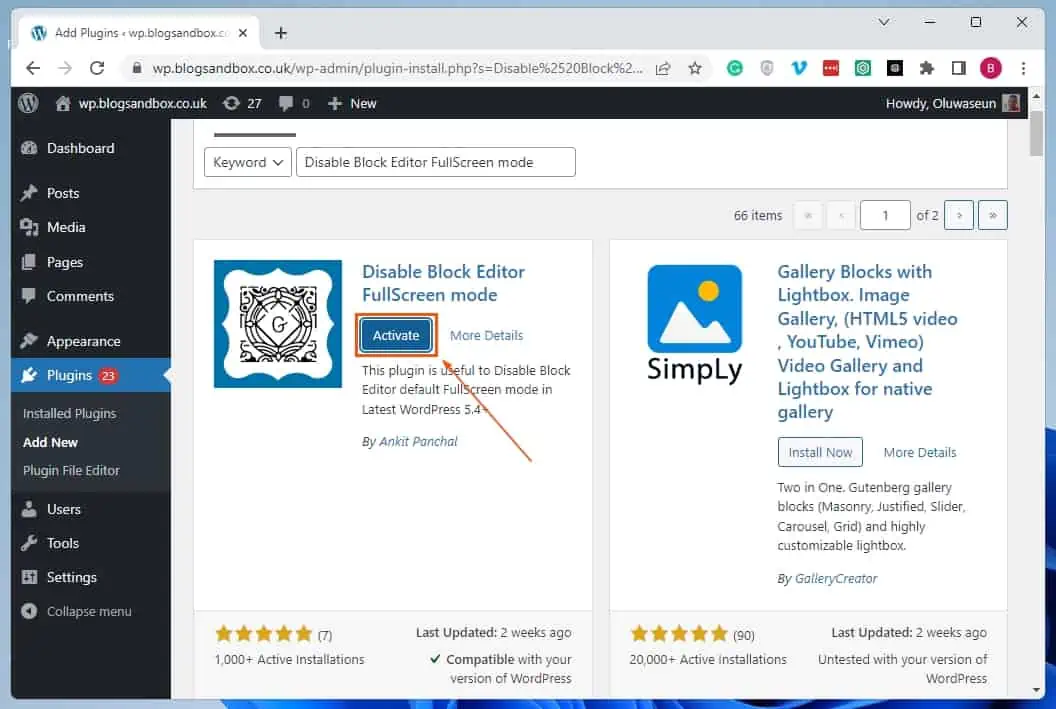Click the green circular extension icon

click(x=863, y=68)
